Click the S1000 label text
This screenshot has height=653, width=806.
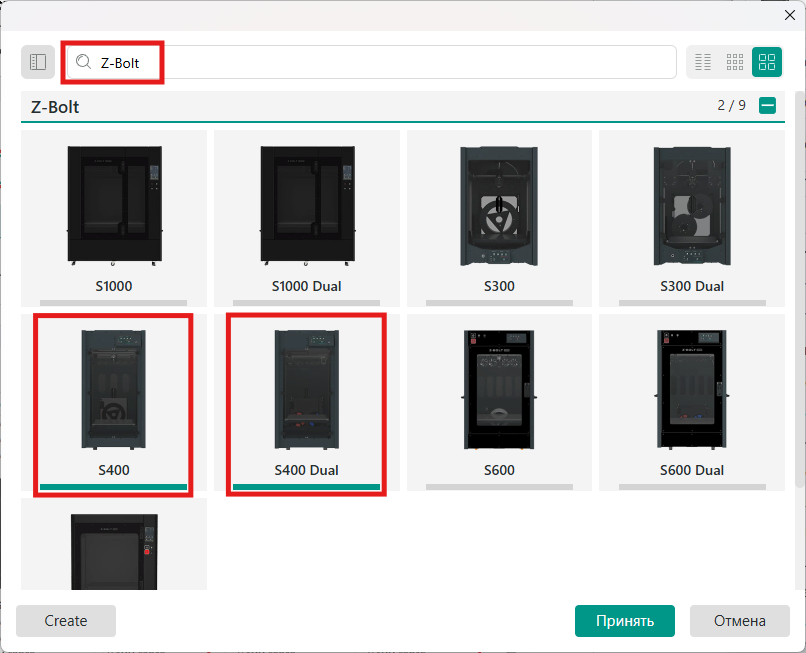114,286
